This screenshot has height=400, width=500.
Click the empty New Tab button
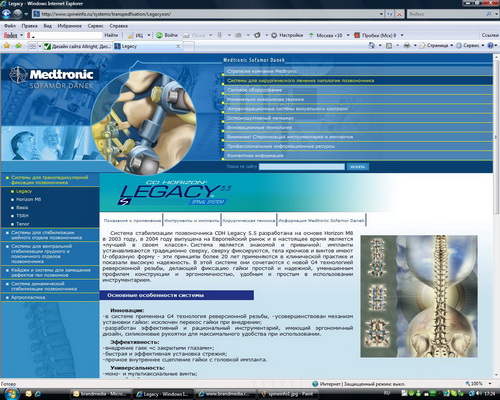coord(189,46)
